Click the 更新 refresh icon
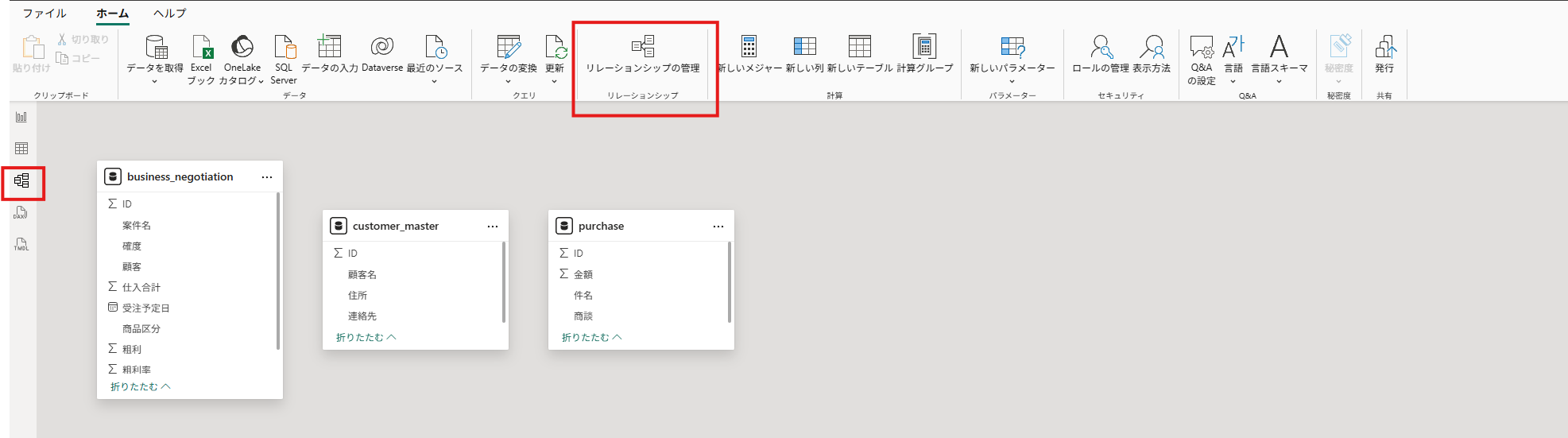The height and width of the screenshot is (438, 1568). pyautogui.click(x=555, y=47)
